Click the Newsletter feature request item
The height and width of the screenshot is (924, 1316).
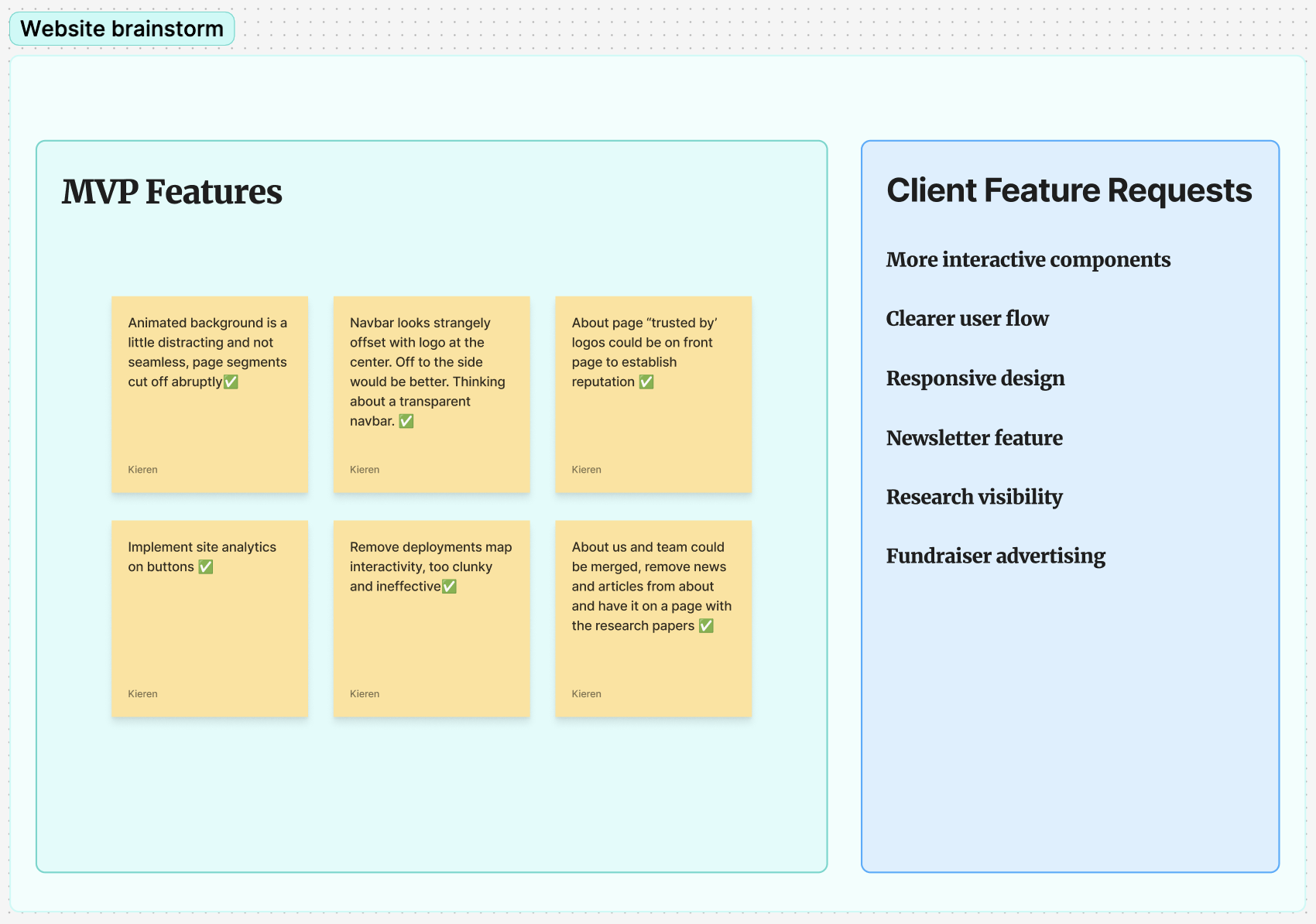tap(974, 438)
